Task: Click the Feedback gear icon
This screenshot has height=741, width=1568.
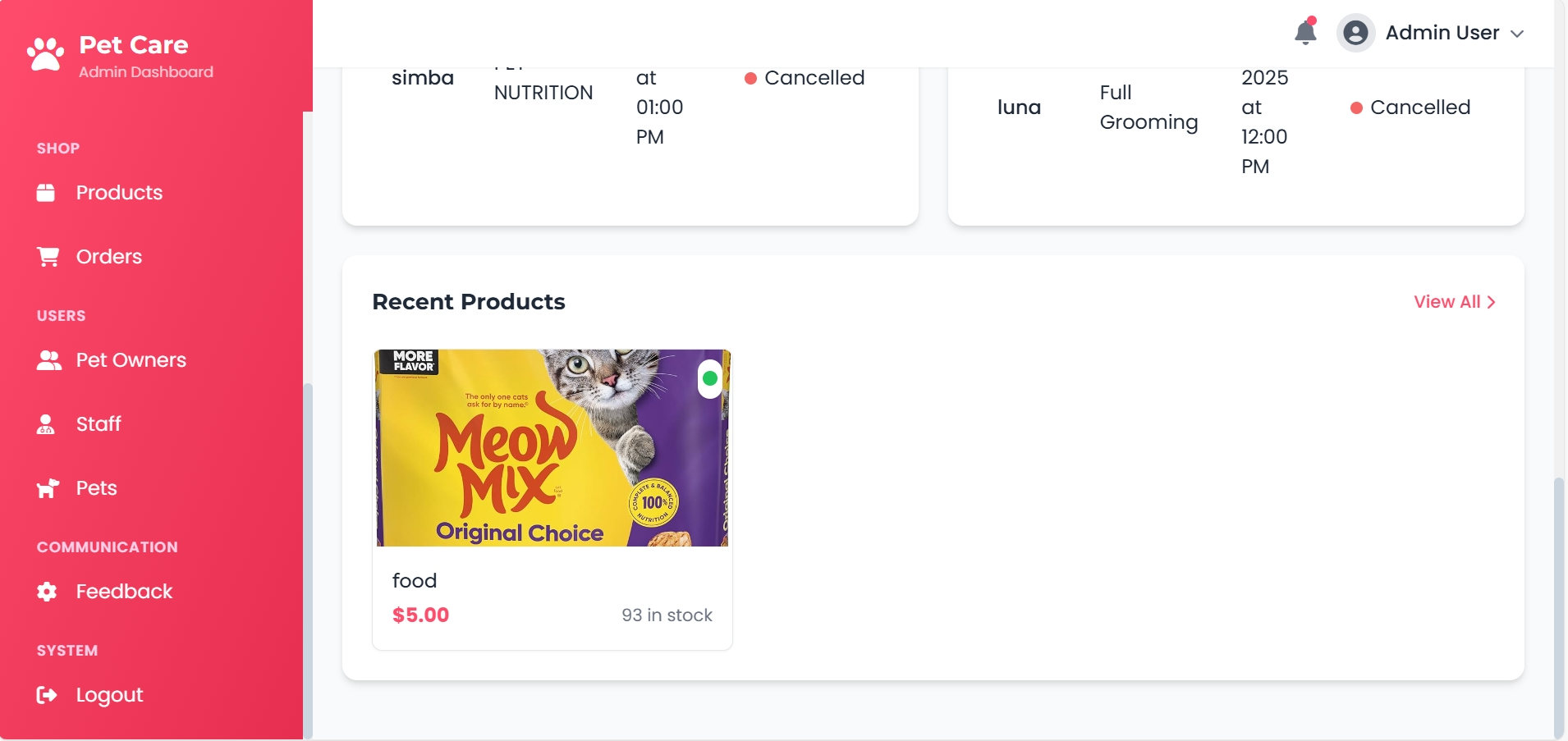Action: pos(47,592)
